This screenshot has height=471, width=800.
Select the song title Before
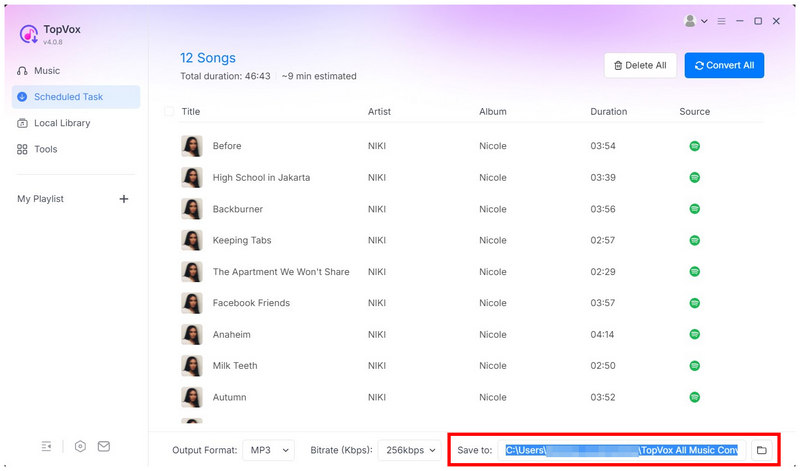tap(227, 146)
